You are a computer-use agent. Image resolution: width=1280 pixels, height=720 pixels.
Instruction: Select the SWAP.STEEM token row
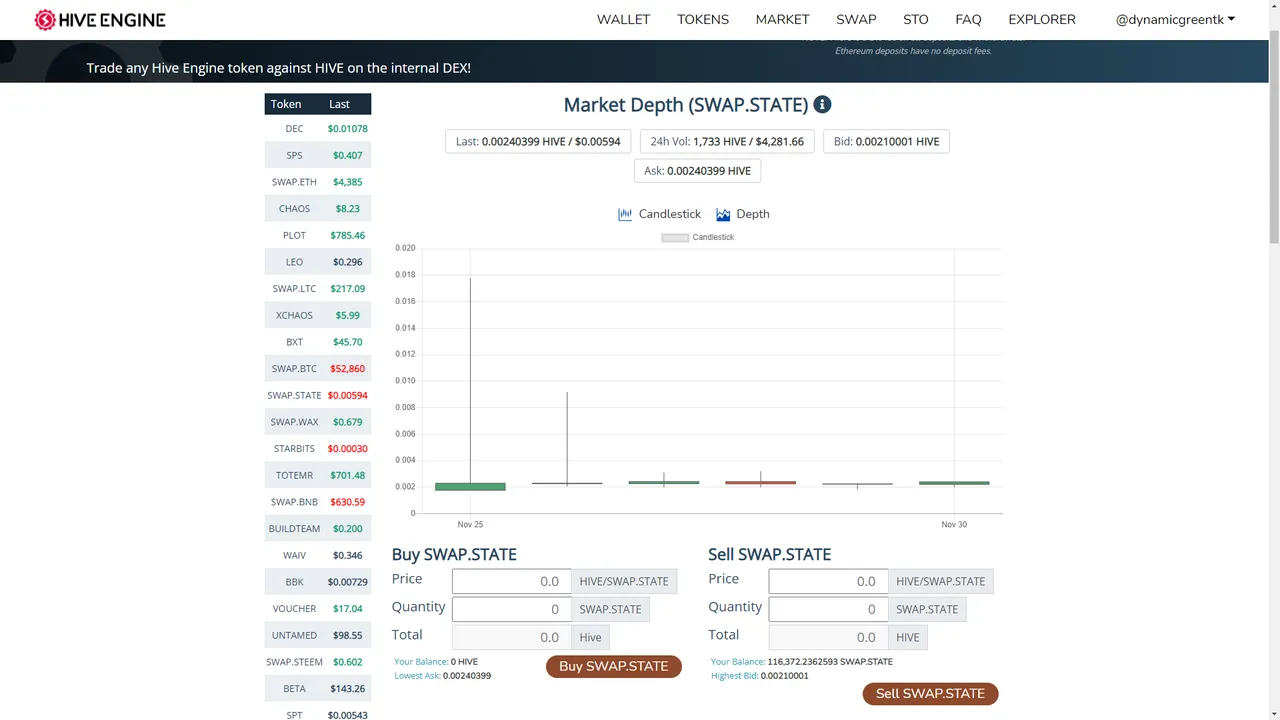coord(318,662)
